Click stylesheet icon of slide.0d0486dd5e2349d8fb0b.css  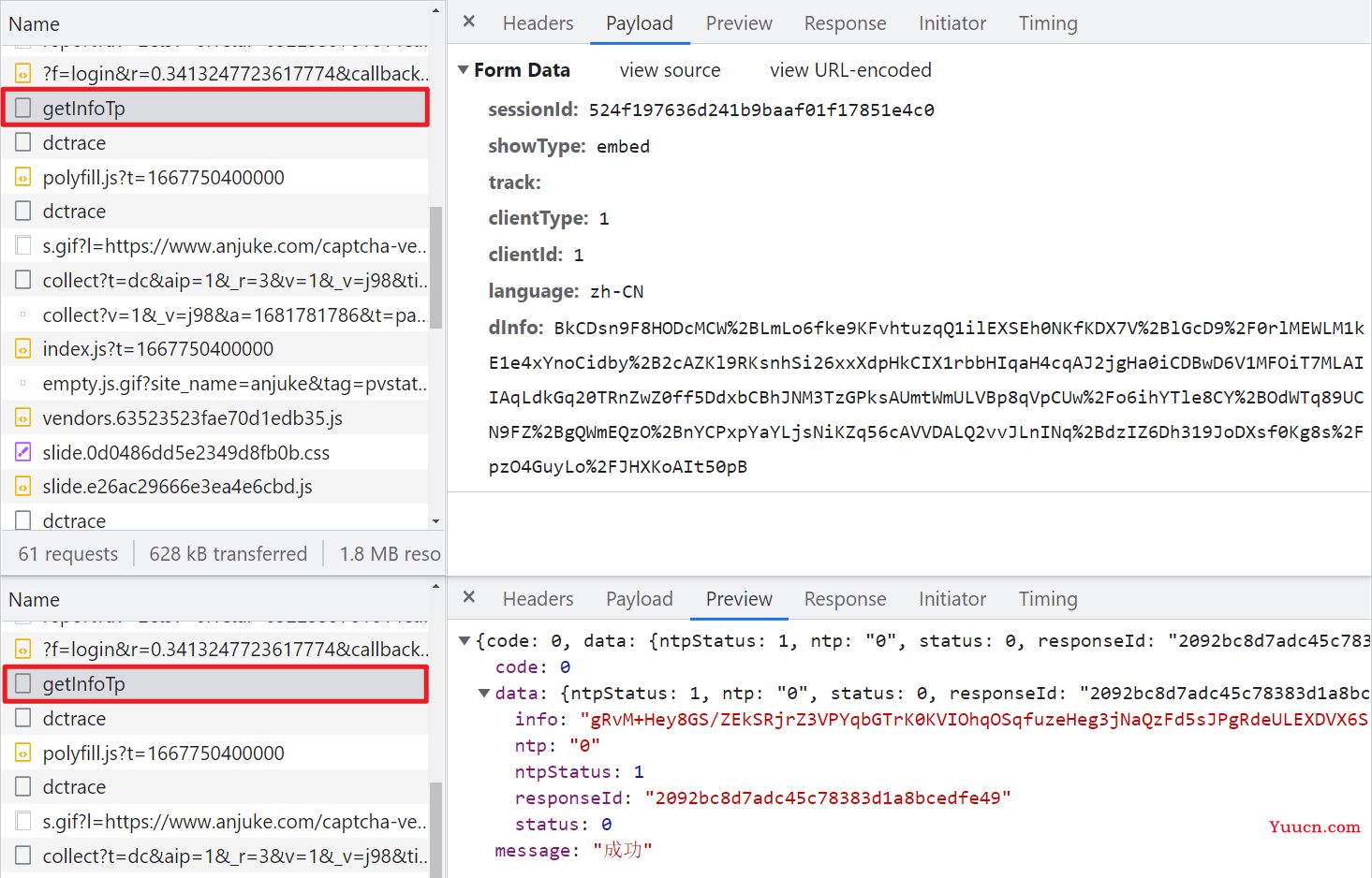pos(23,452)
